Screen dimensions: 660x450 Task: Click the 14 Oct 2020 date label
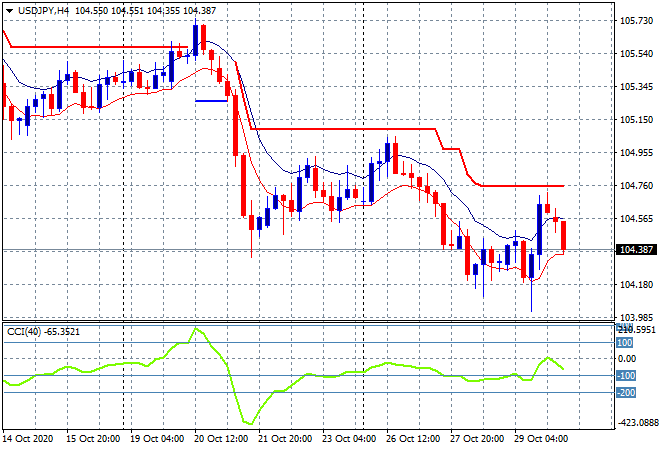[x=28, y=439]
